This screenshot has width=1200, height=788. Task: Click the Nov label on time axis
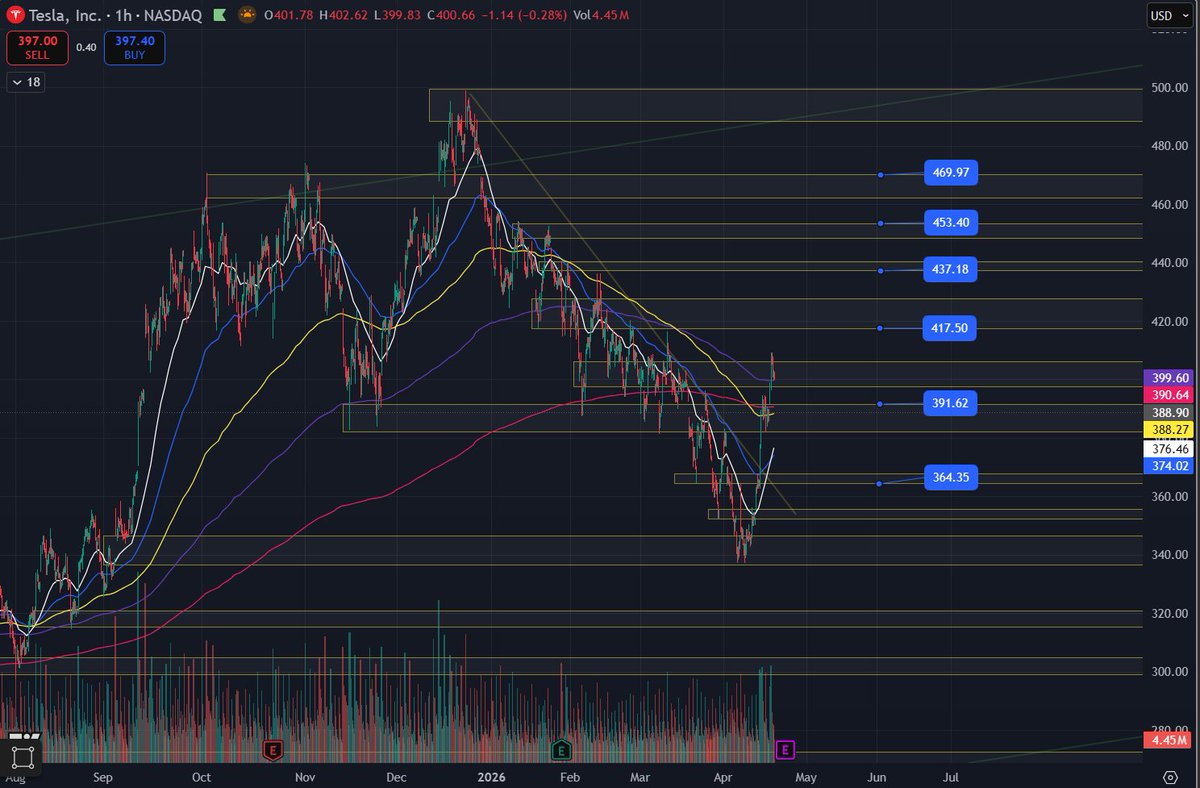click(306, 776)
